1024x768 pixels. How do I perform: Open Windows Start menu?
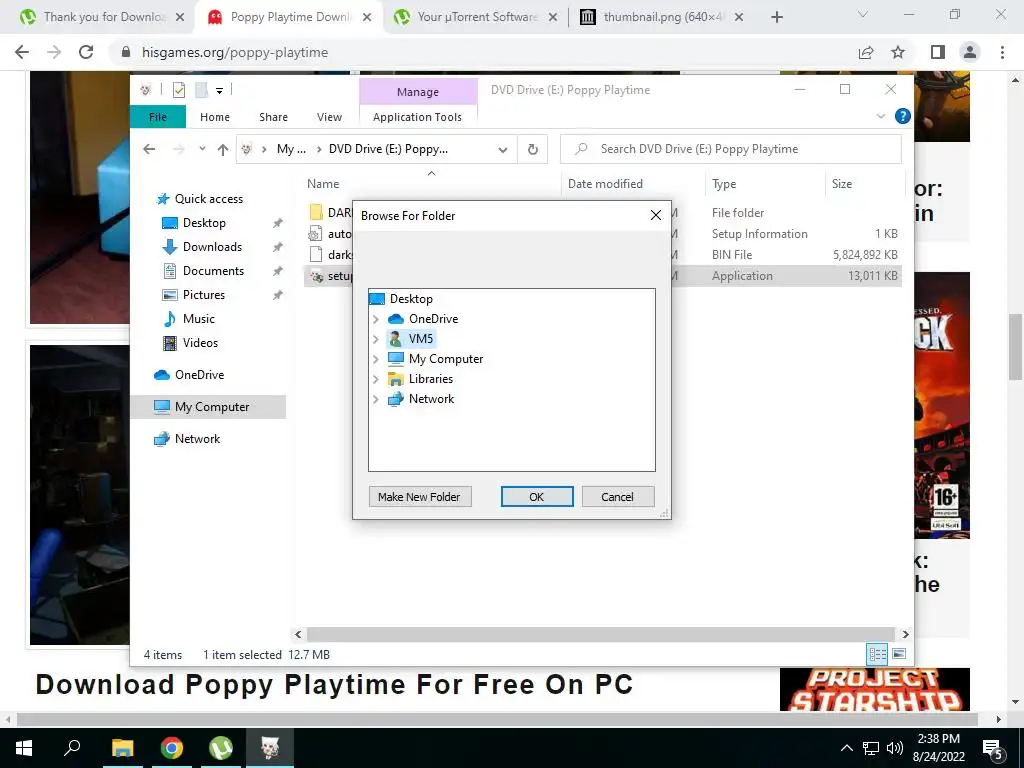[24, 748]
